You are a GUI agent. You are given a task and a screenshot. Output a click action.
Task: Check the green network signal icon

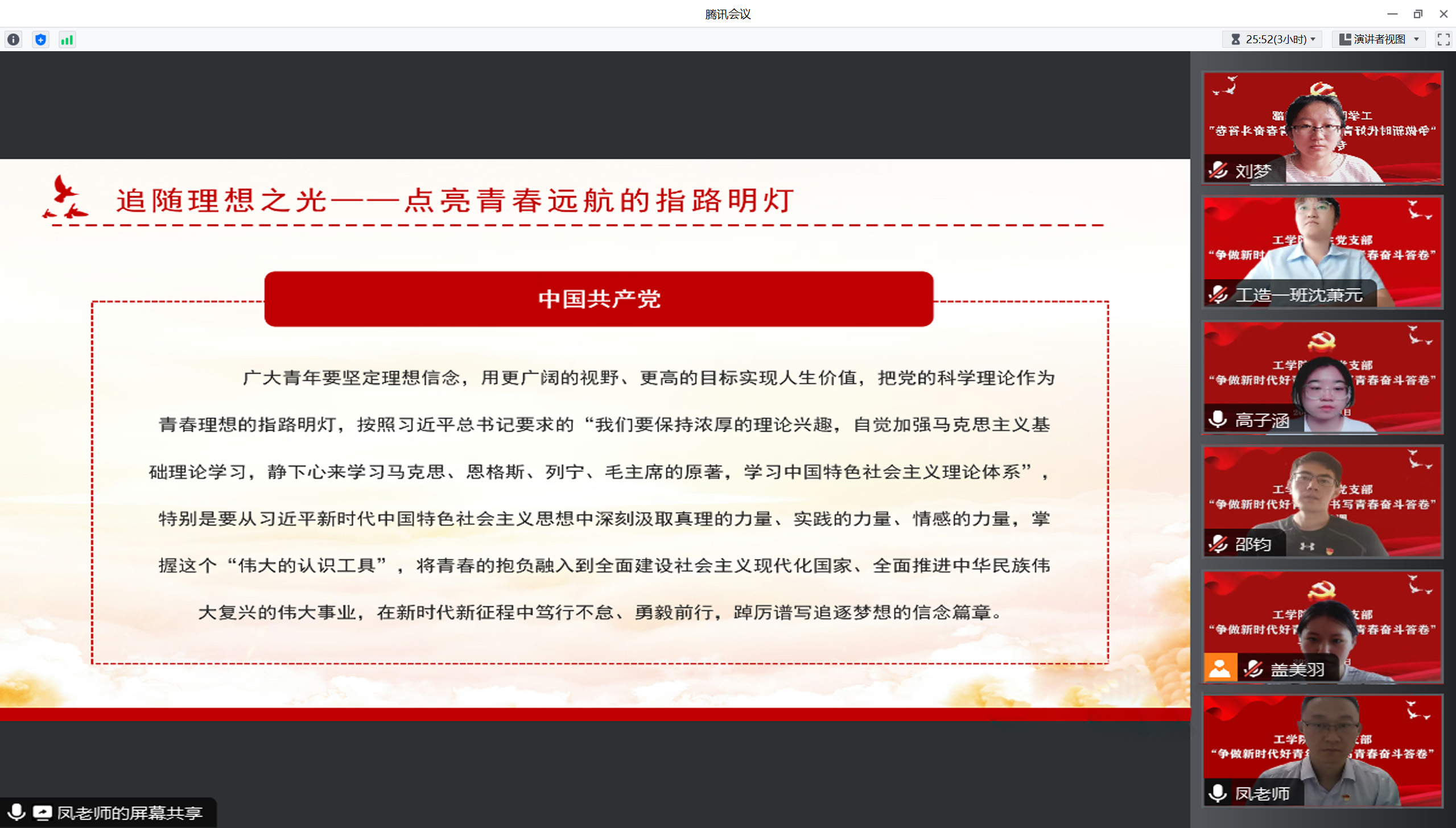coord(67,39)
